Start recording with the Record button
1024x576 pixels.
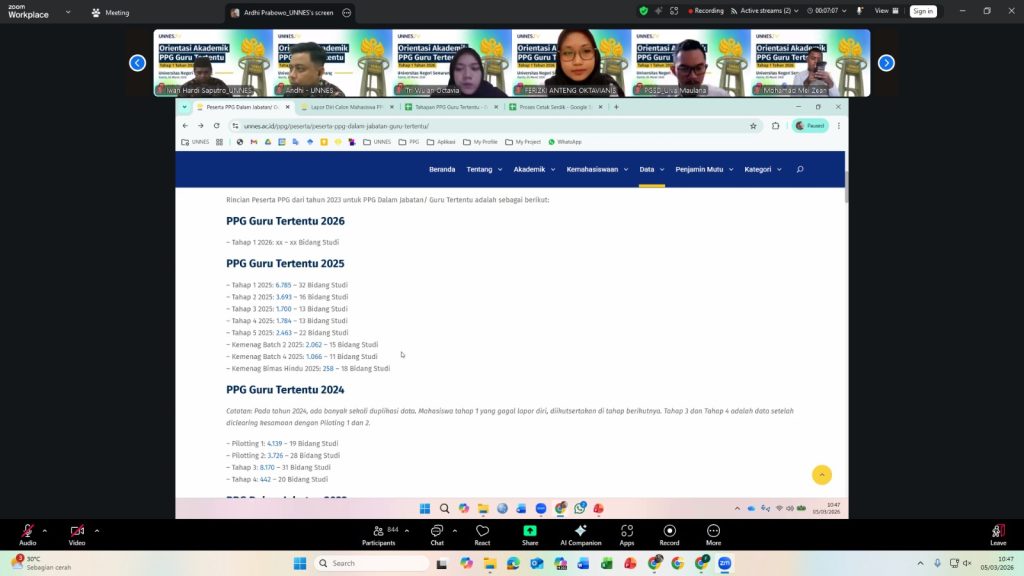coord(669,531)
